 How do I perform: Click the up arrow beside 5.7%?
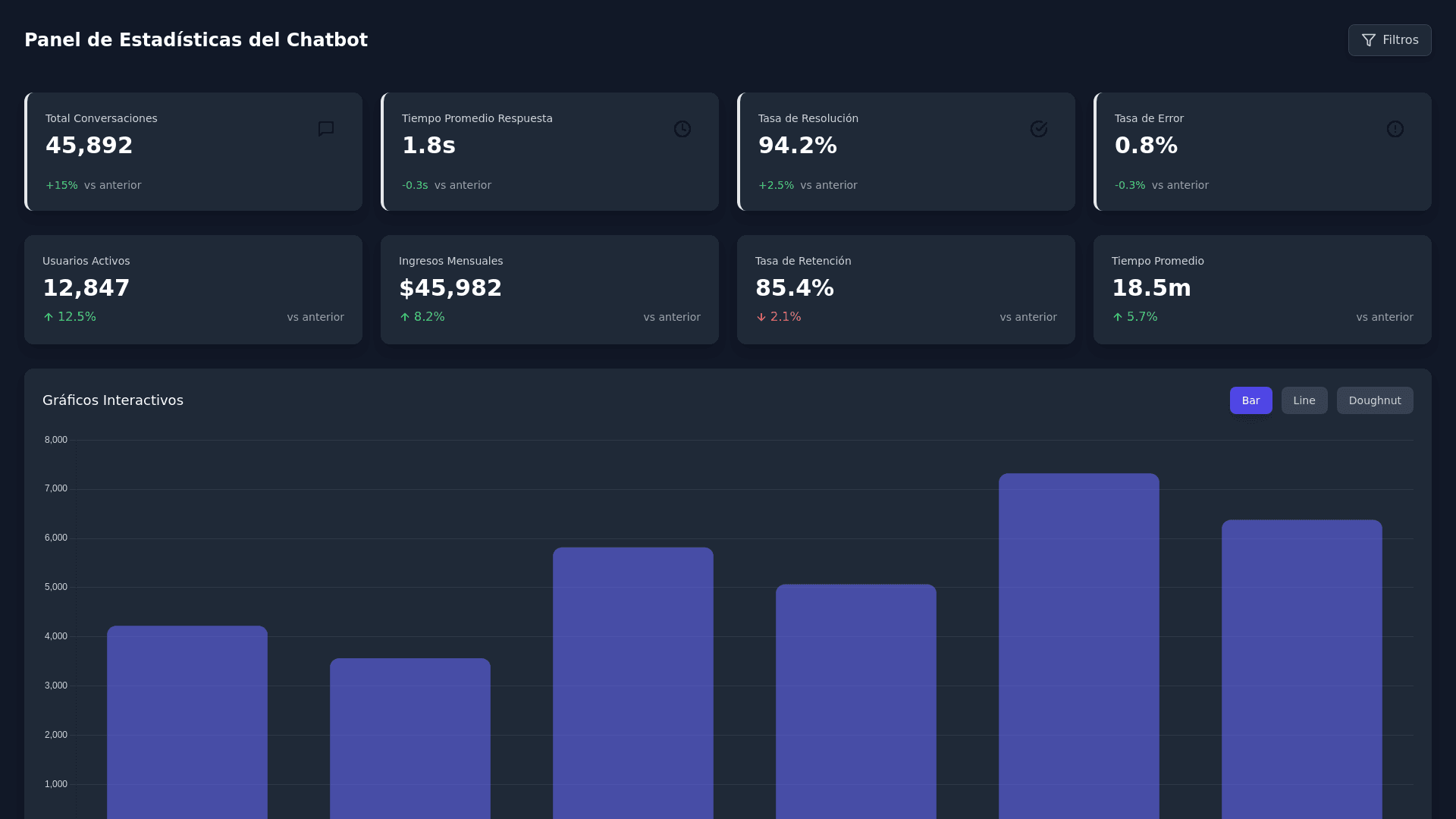pos(1118,317)
